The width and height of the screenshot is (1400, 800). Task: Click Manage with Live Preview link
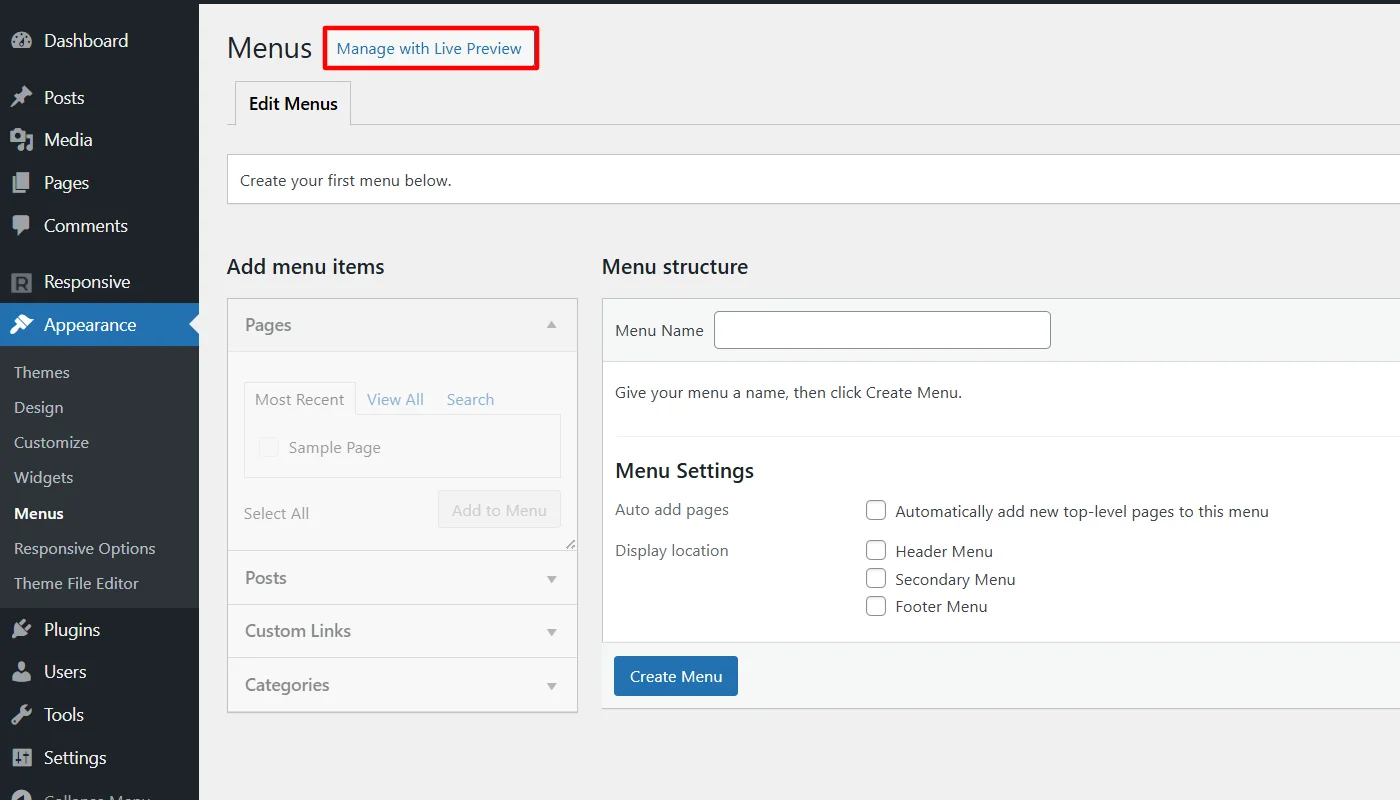coord(429,49)
